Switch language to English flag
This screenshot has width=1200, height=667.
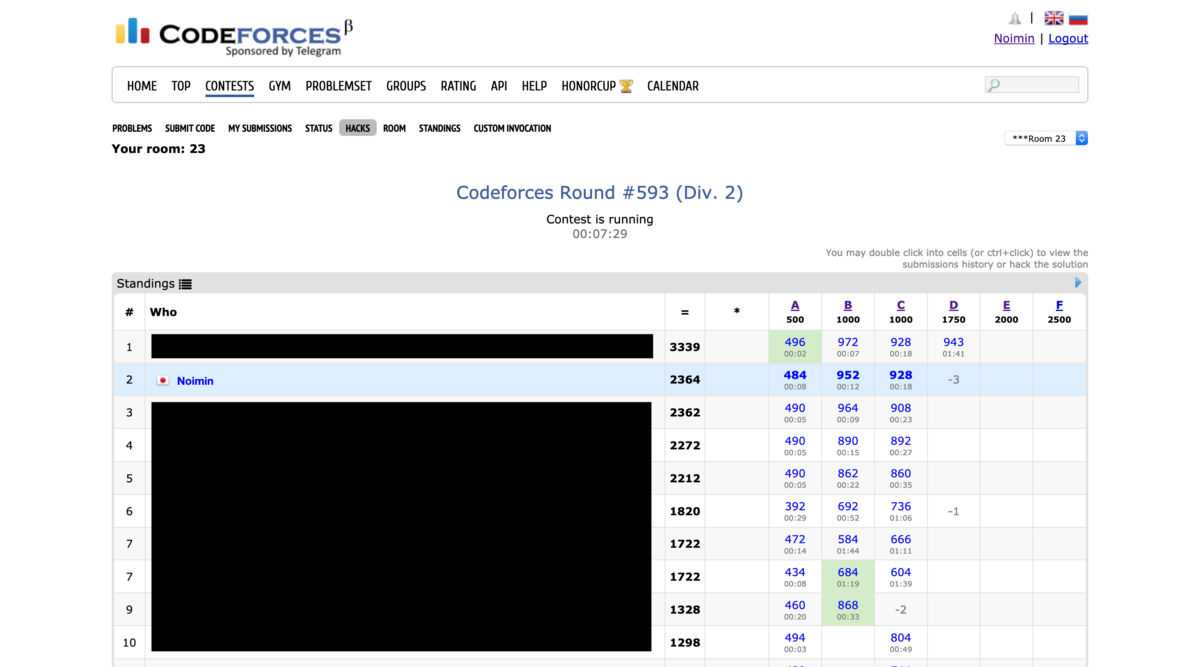[1054, 18]
